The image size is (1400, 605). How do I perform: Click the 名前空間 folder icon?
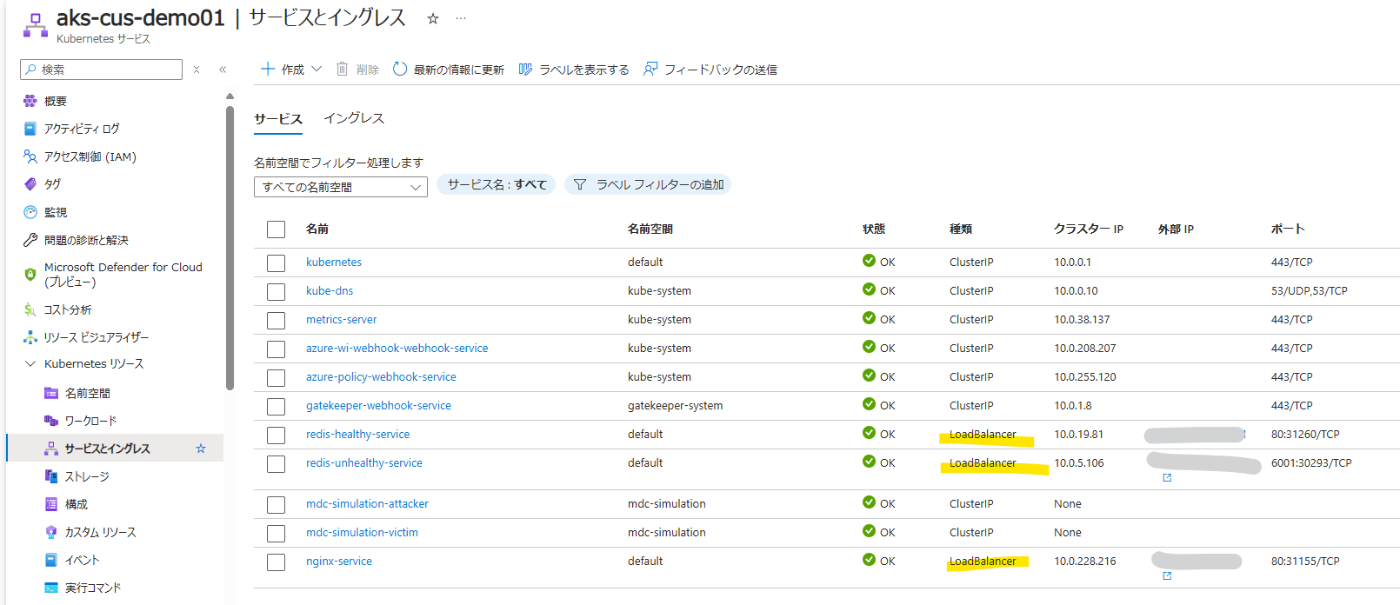tap(51, 393)
